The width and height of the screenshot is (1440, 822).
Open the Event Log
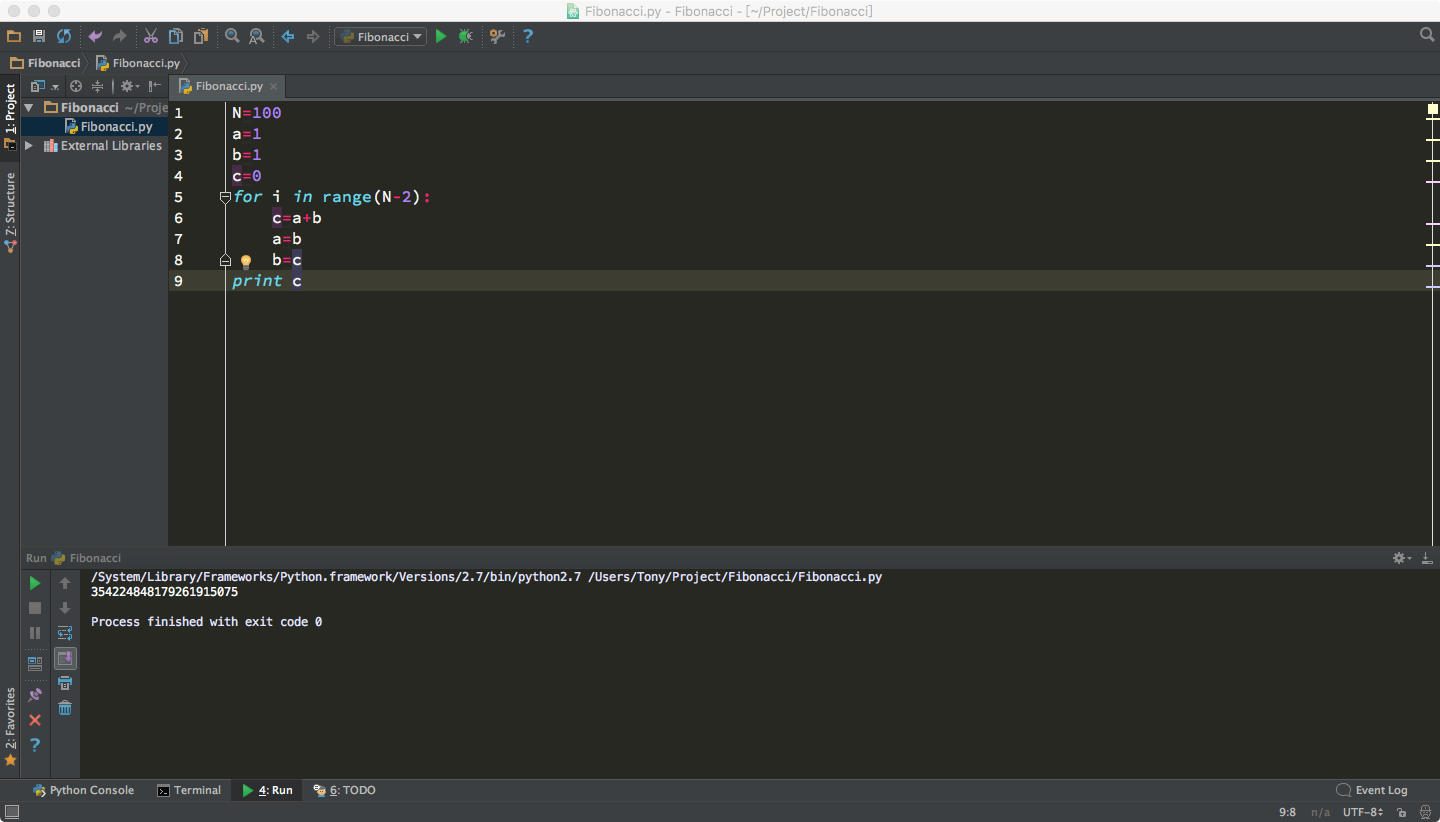tap(1372, 790)
